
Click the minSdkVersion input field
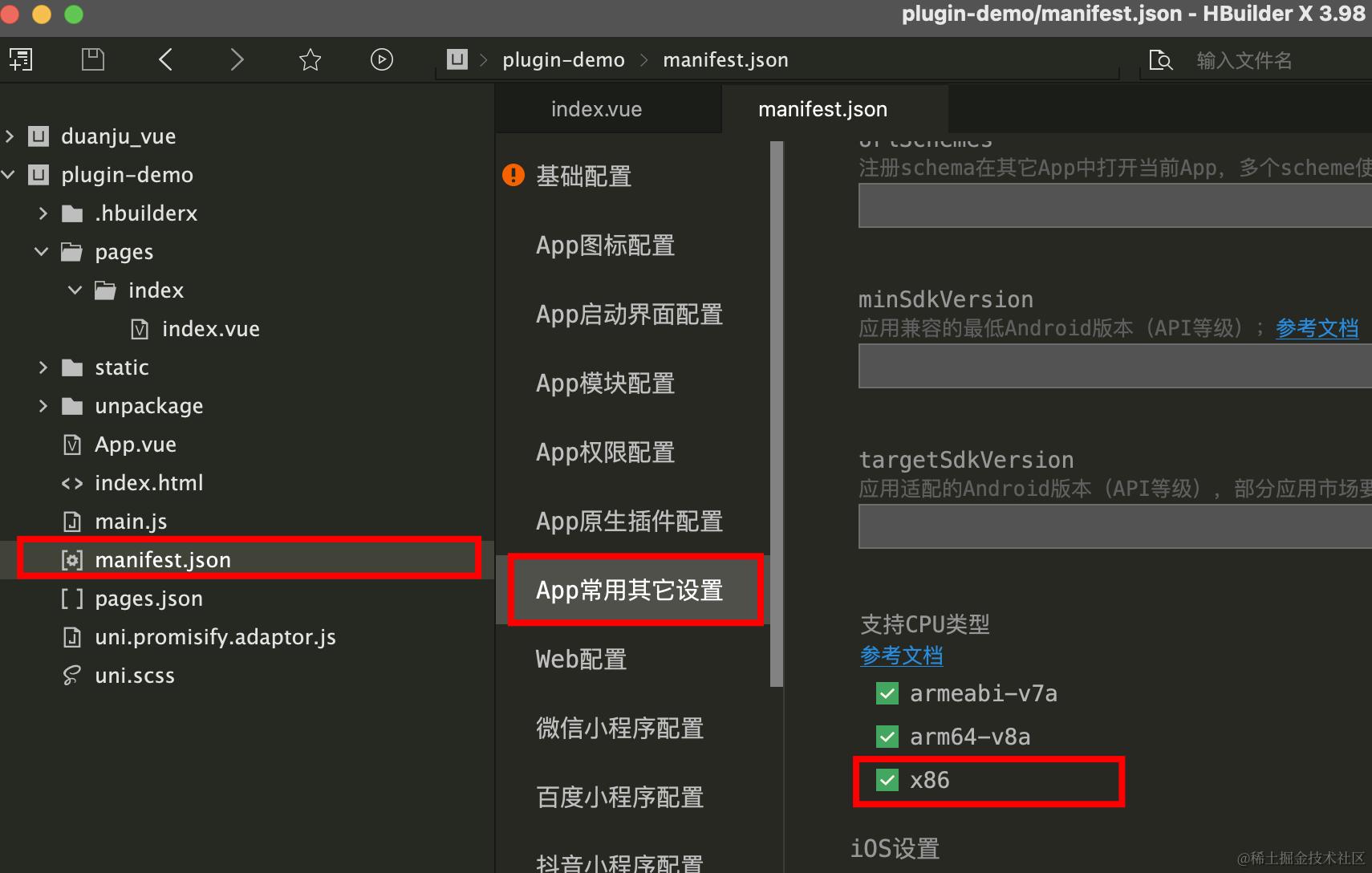[1115, 366]
